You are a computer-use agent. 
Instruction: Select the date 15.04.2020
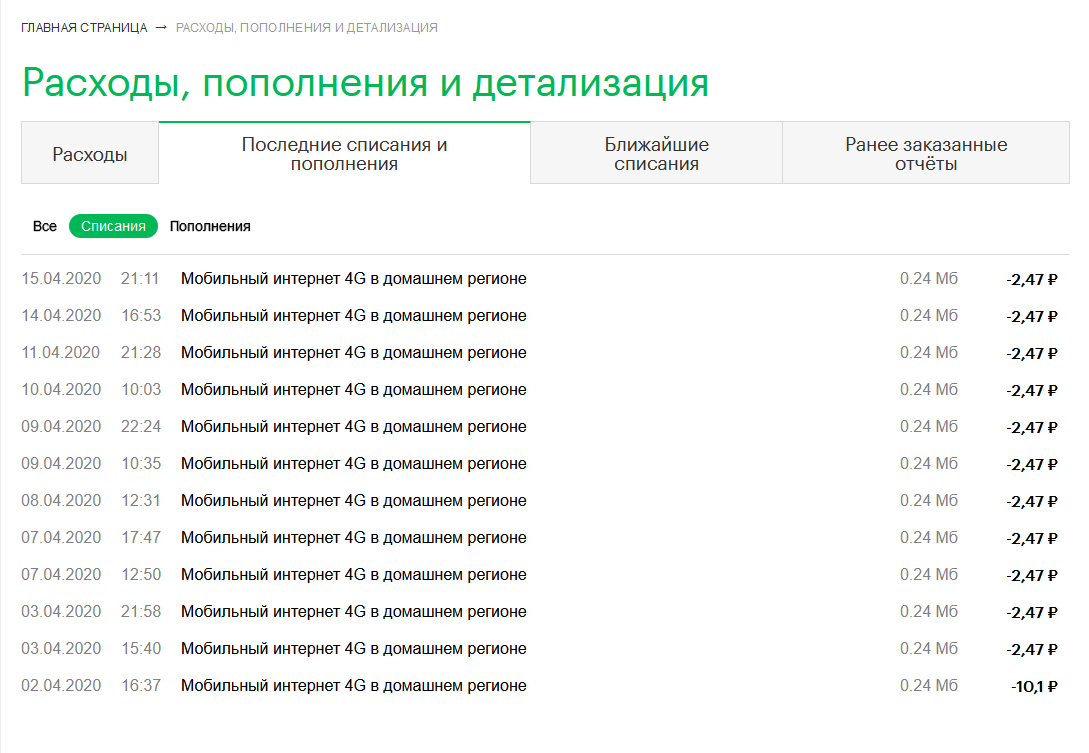pos(61,279)
